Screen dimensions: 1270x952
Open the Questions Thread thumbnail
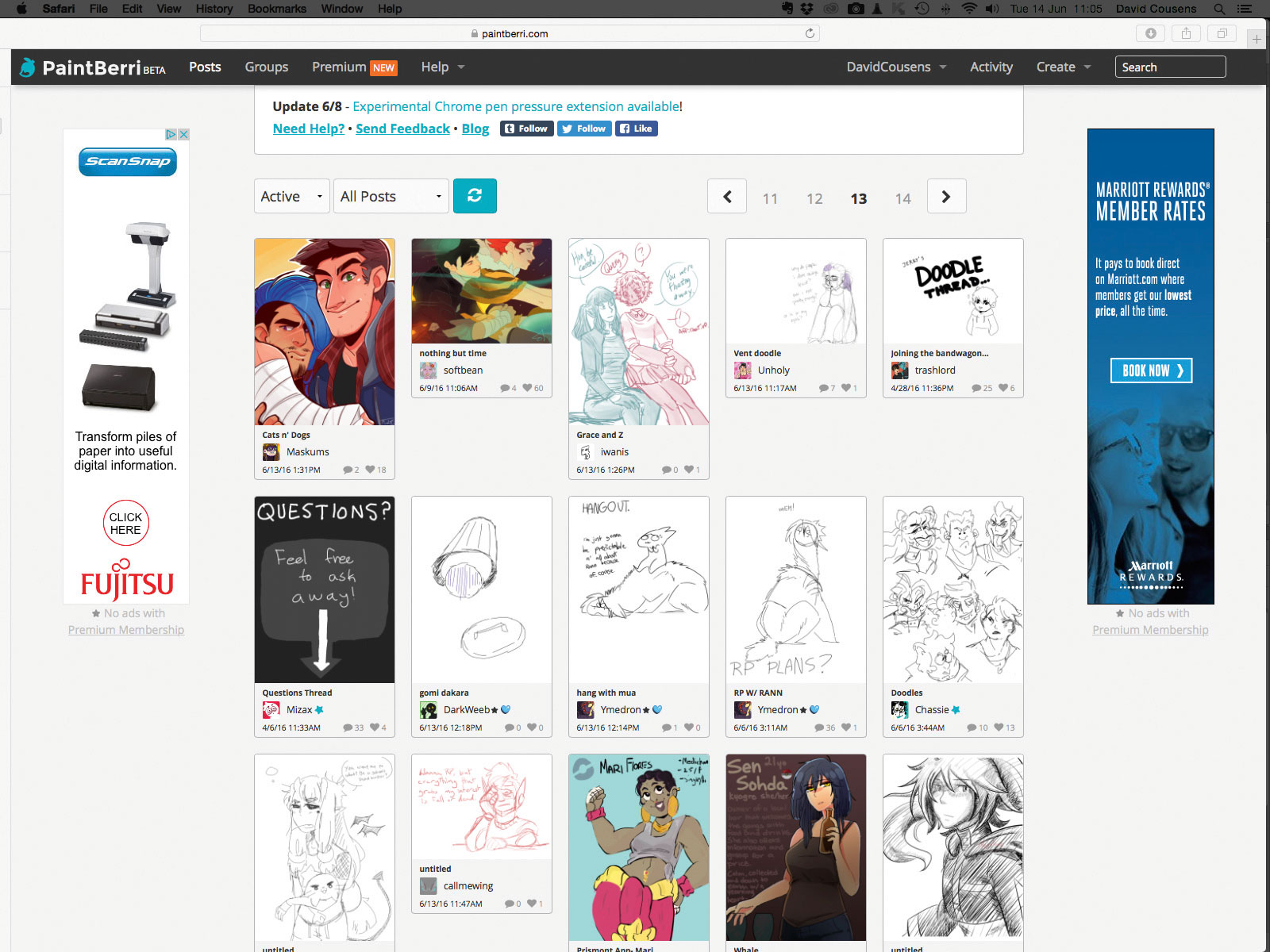tap(325, 589)
